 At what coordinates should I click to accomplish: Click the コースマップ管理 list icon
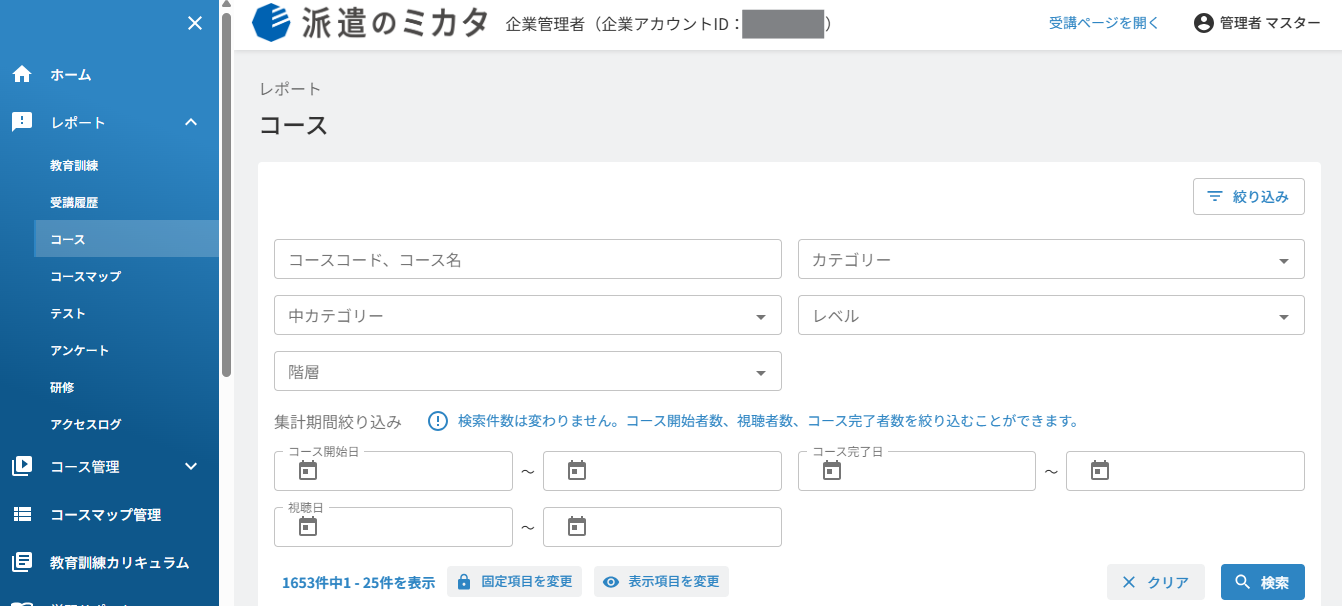22,514
